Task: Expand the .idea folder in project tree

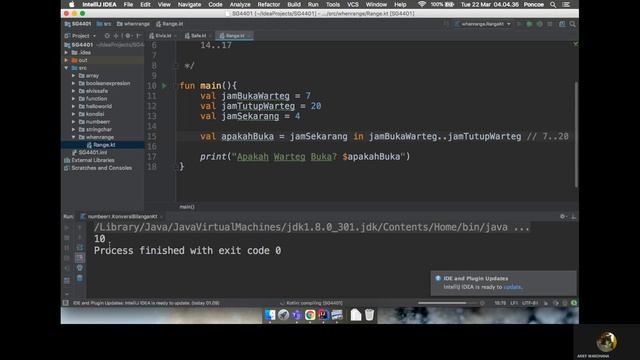Action: (x=67, y=52)
